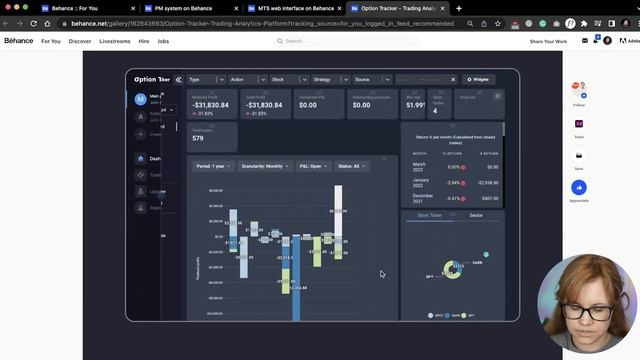Screen dimensions: 640x360
Task: Bookmark this page with the star icon
Action: tap(498, 24)
